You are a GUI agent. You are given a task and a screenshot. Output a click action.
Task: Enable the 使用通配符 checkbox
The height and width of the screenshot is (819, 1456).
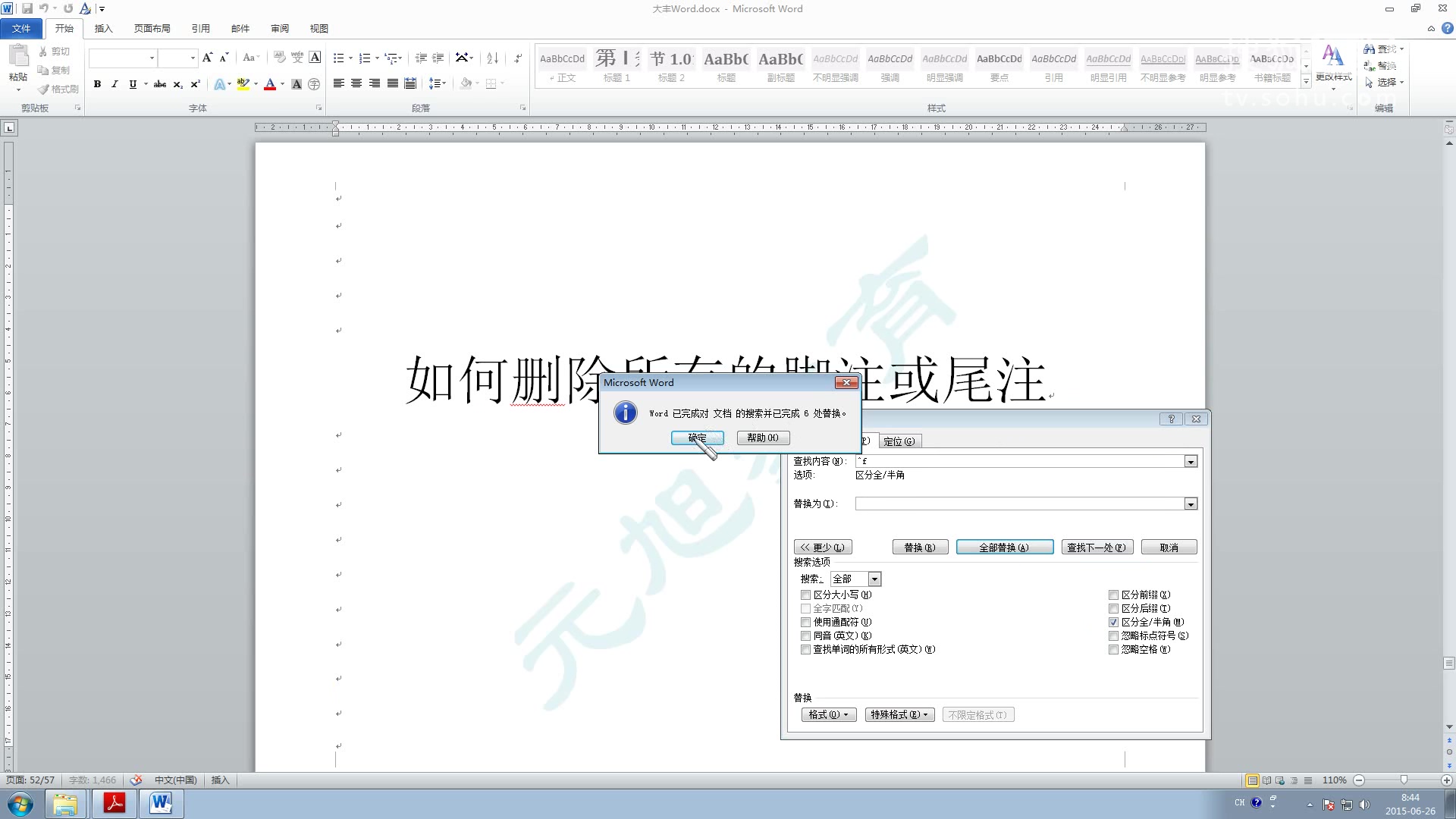click(806, 622)
